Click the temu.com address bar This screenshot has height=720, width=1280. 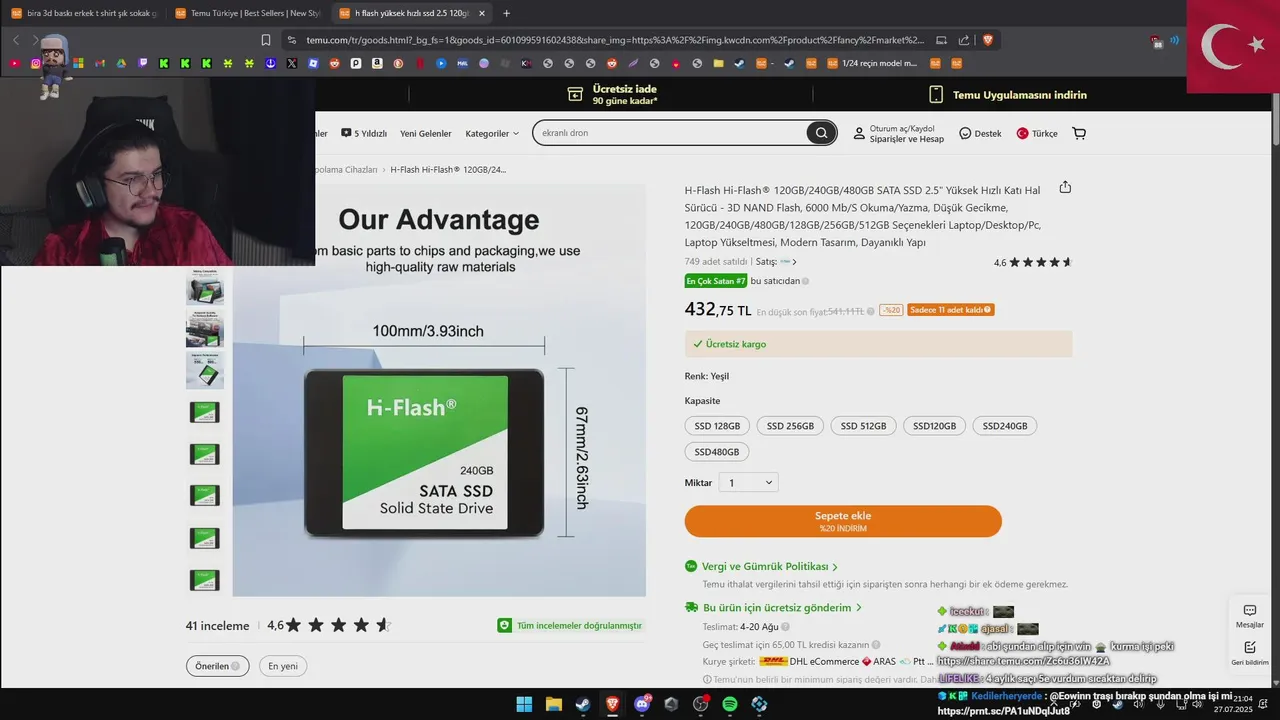[614, 40]
